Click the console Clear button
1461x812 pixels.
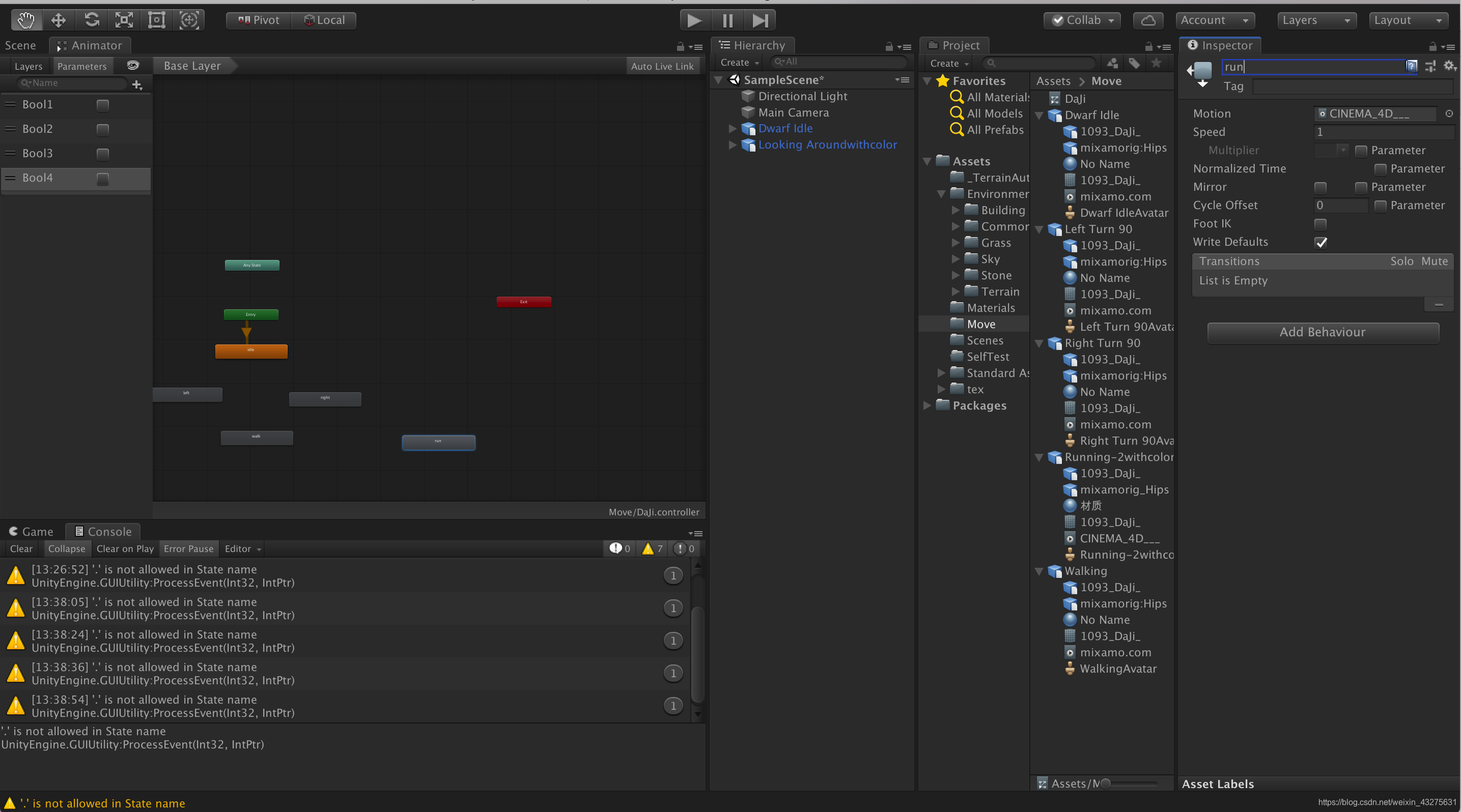[21, 548]
